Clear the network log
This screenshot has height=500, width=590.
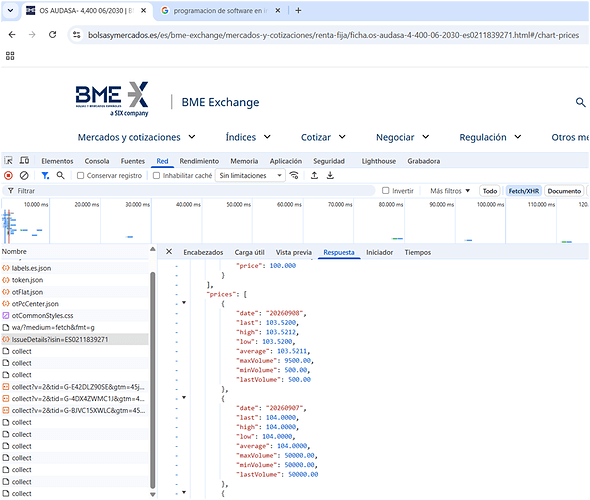[x=24, y=175]
